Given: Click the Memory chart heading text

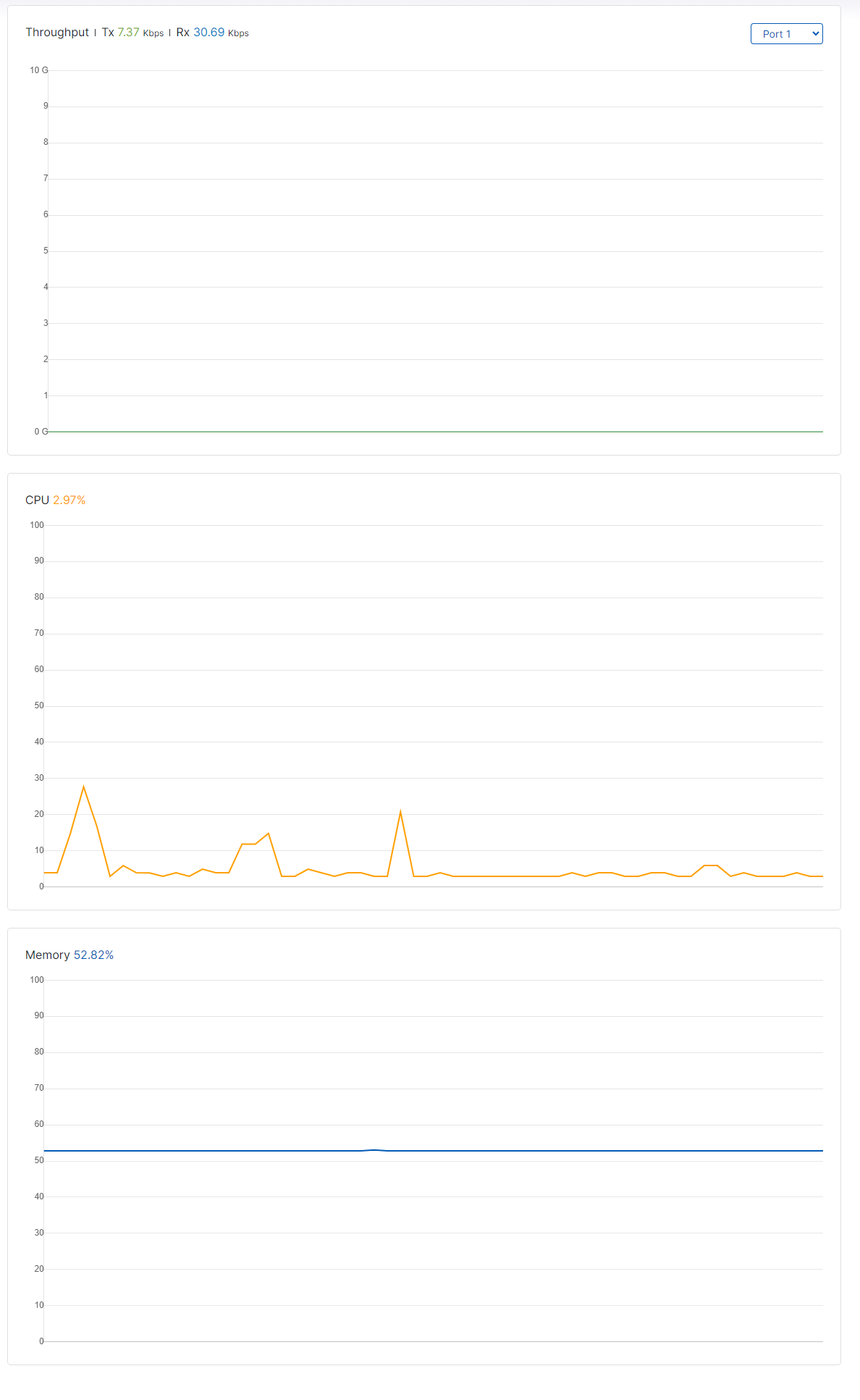Looking at the screenshot, I should click(x=48, y=955).
